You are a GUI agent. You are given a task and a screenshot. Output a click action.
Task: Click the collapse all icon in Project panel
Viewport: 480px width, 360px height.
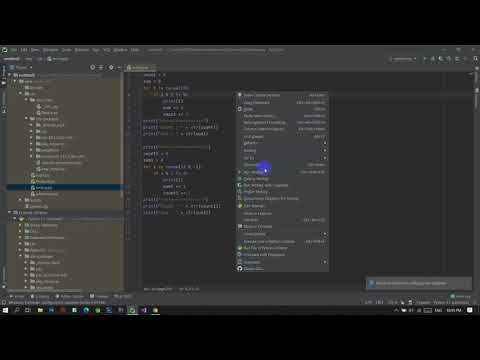click(x=101, y=67)
